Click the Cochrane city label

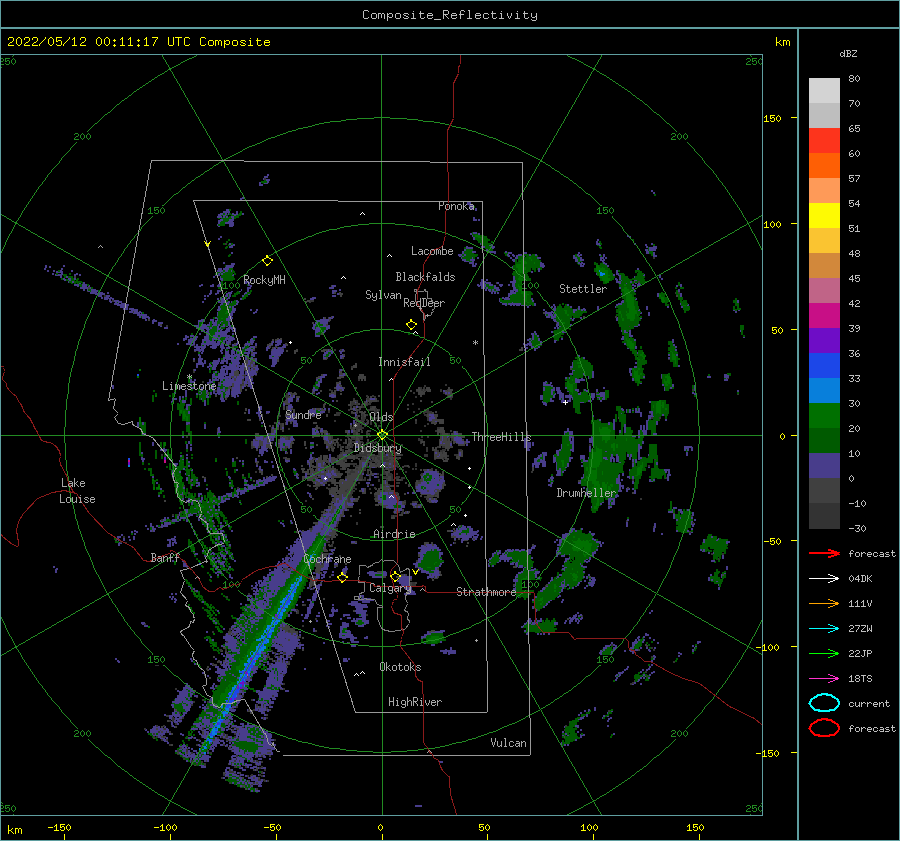tap(327, 559)
